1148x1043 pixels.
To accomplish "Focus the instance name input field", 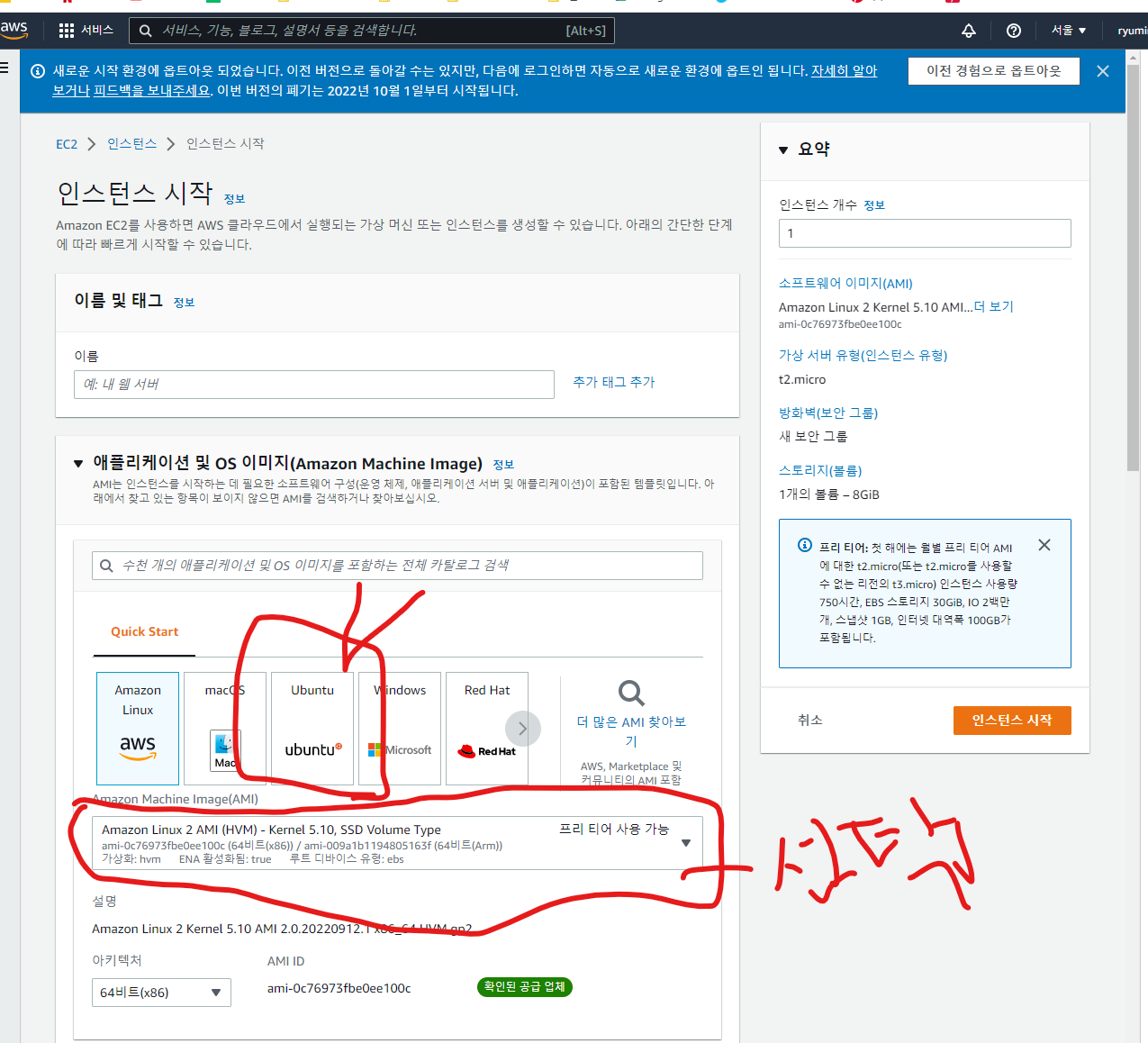I will point(314,385).
